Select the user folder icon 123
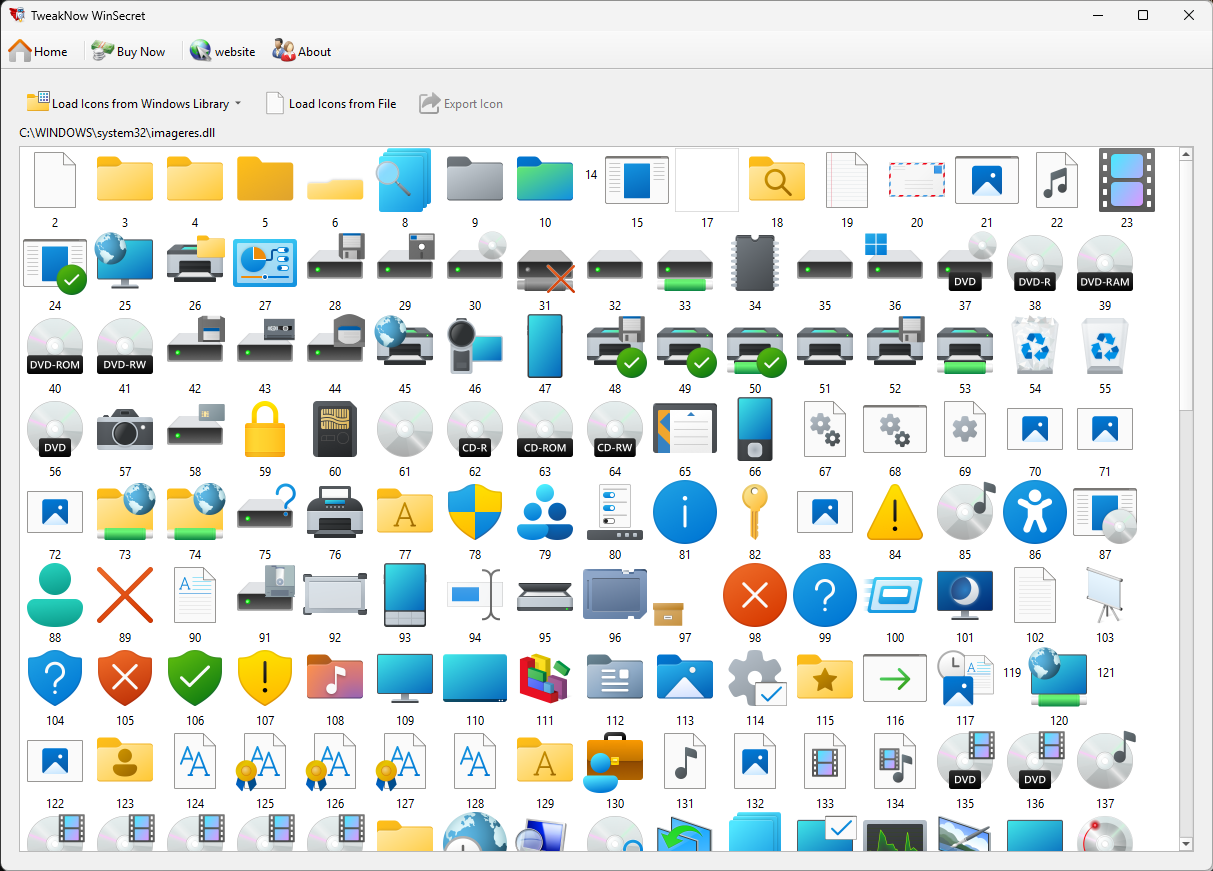Viewport: 1213px width, 871px height. pyautogui.click(x=125, y=761)
